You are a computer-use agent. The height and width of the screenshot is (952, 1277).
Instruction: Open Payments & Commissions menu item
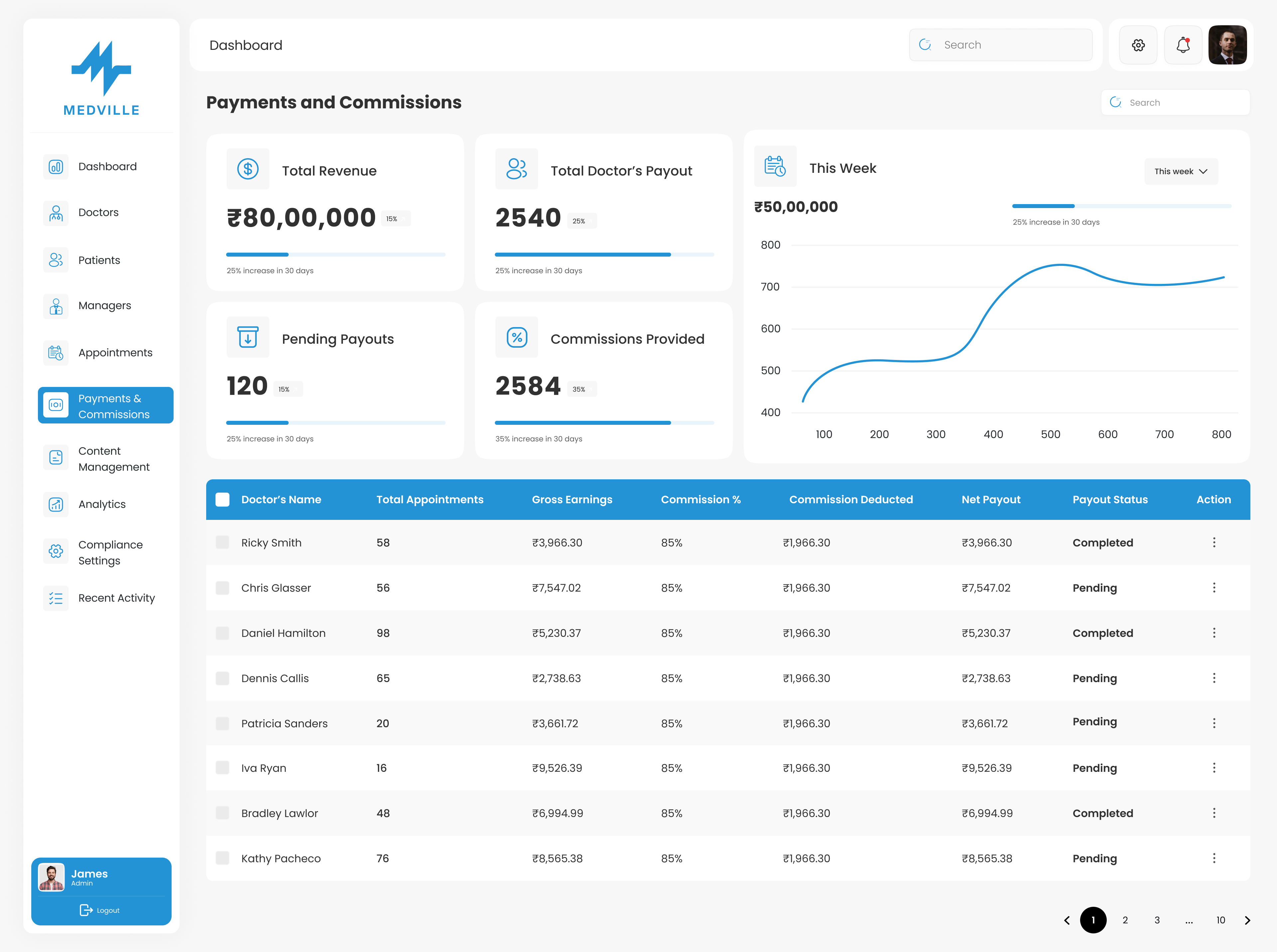coord(105,406)
